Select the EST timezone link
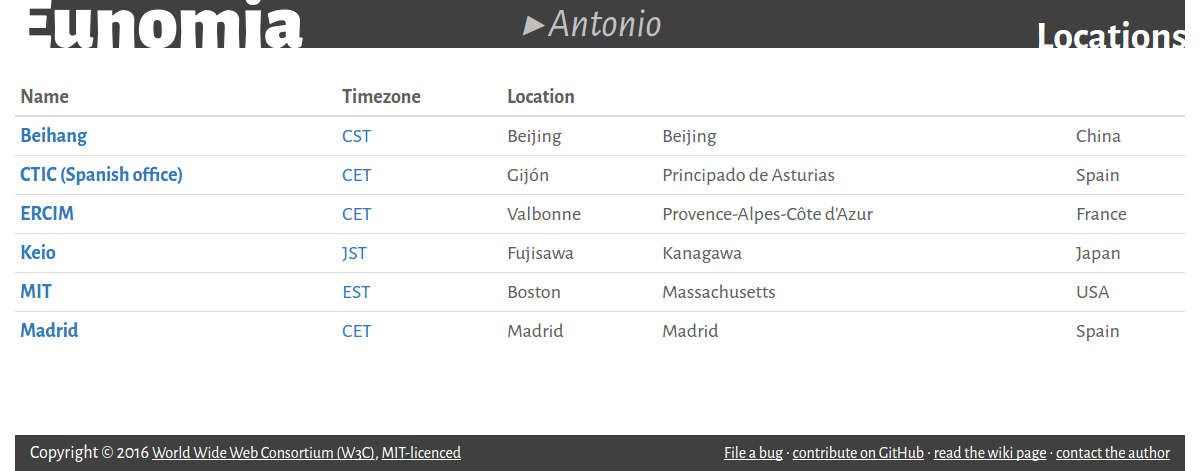The height and width of the screenshot is (471, 1200). point(356,292)
